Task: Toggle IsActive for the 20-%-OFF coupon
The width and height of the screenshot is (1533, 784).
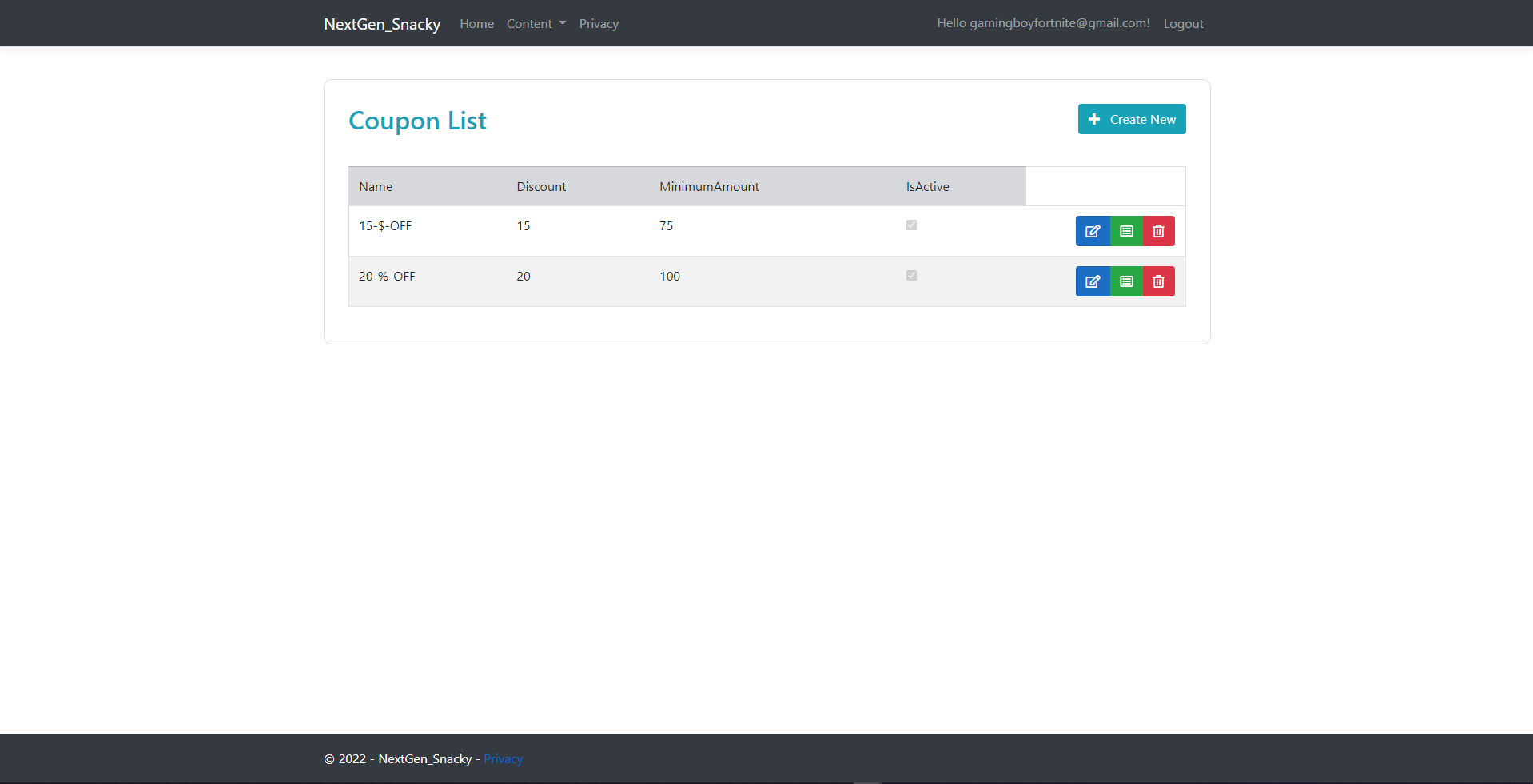Action: click(x=910, y=275)
